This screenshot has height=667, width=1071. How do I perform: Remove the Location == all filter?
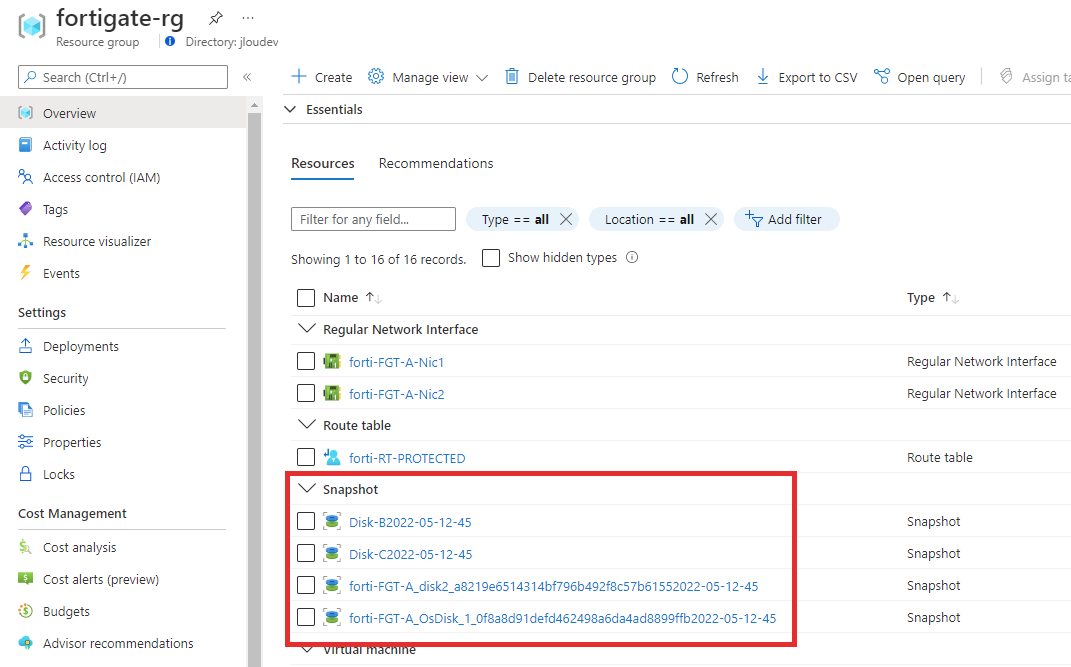711,219
